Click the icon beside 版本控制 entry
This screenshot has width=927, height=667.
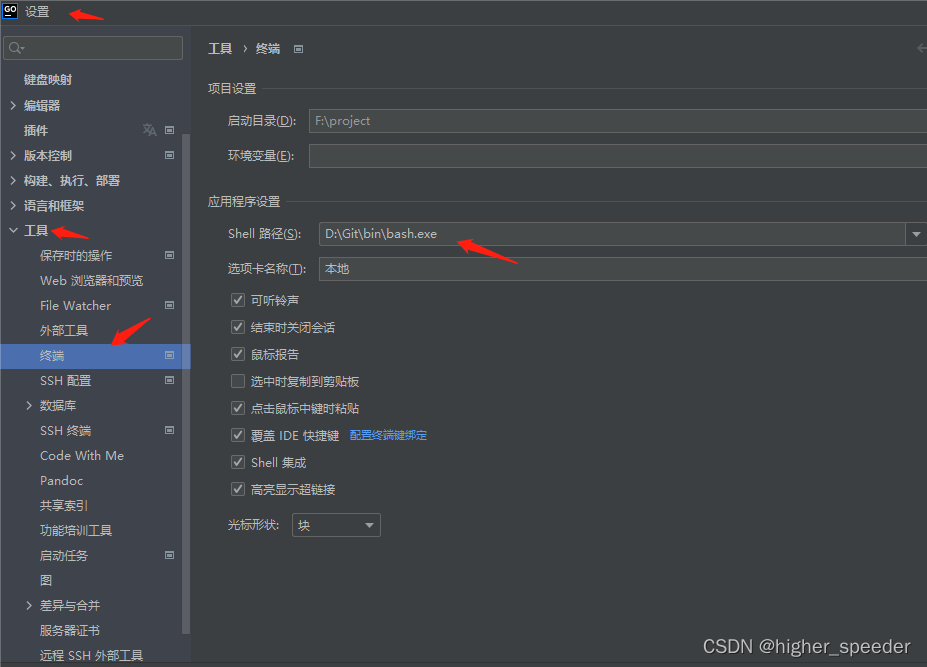170,155
